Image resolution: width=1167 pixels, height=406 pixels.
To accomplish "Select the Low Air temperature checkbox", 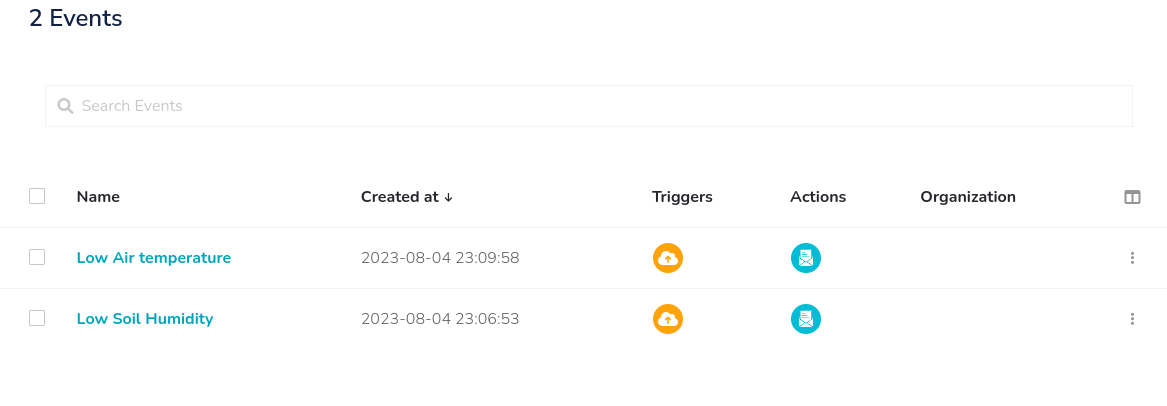I will 37,257.
